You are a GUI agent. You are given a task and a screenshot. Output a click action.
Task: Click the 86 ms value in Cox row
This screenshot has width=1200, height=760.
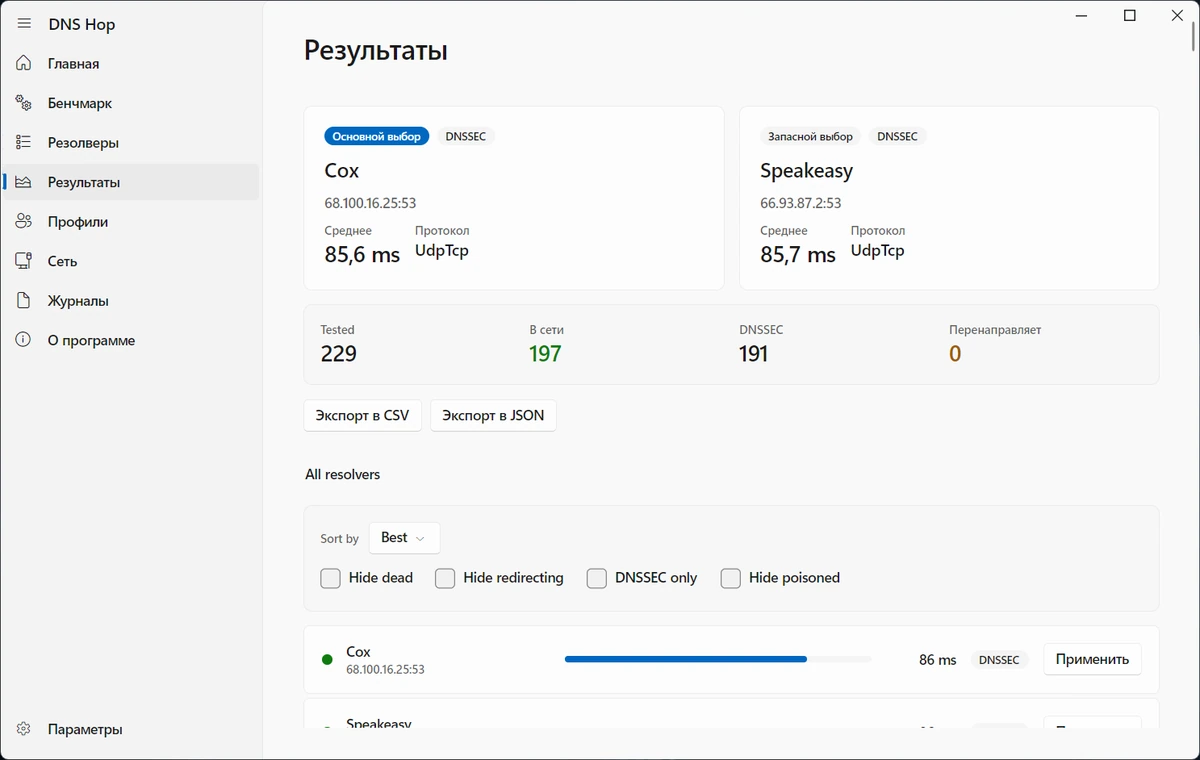click(938, 660)
